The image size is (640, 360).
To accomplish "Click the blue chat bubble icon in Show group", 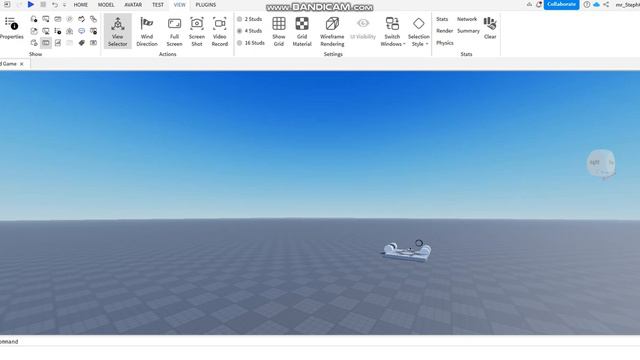I will click(82, 31).
